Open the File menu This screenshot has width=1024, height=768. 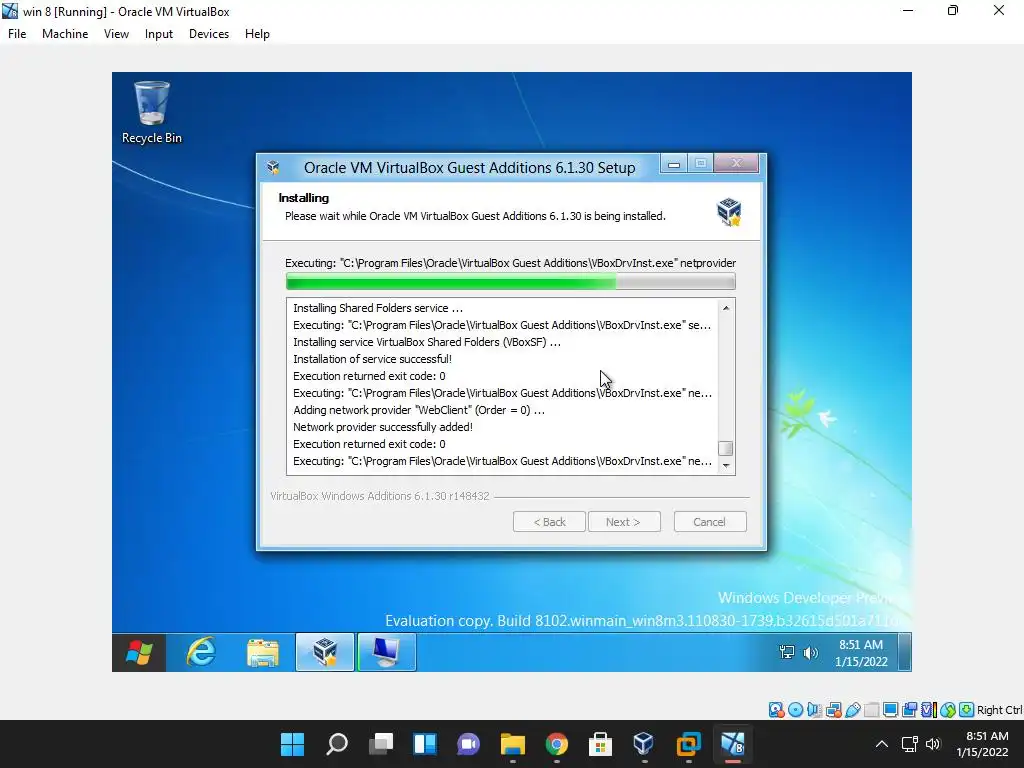click(17, 34)
